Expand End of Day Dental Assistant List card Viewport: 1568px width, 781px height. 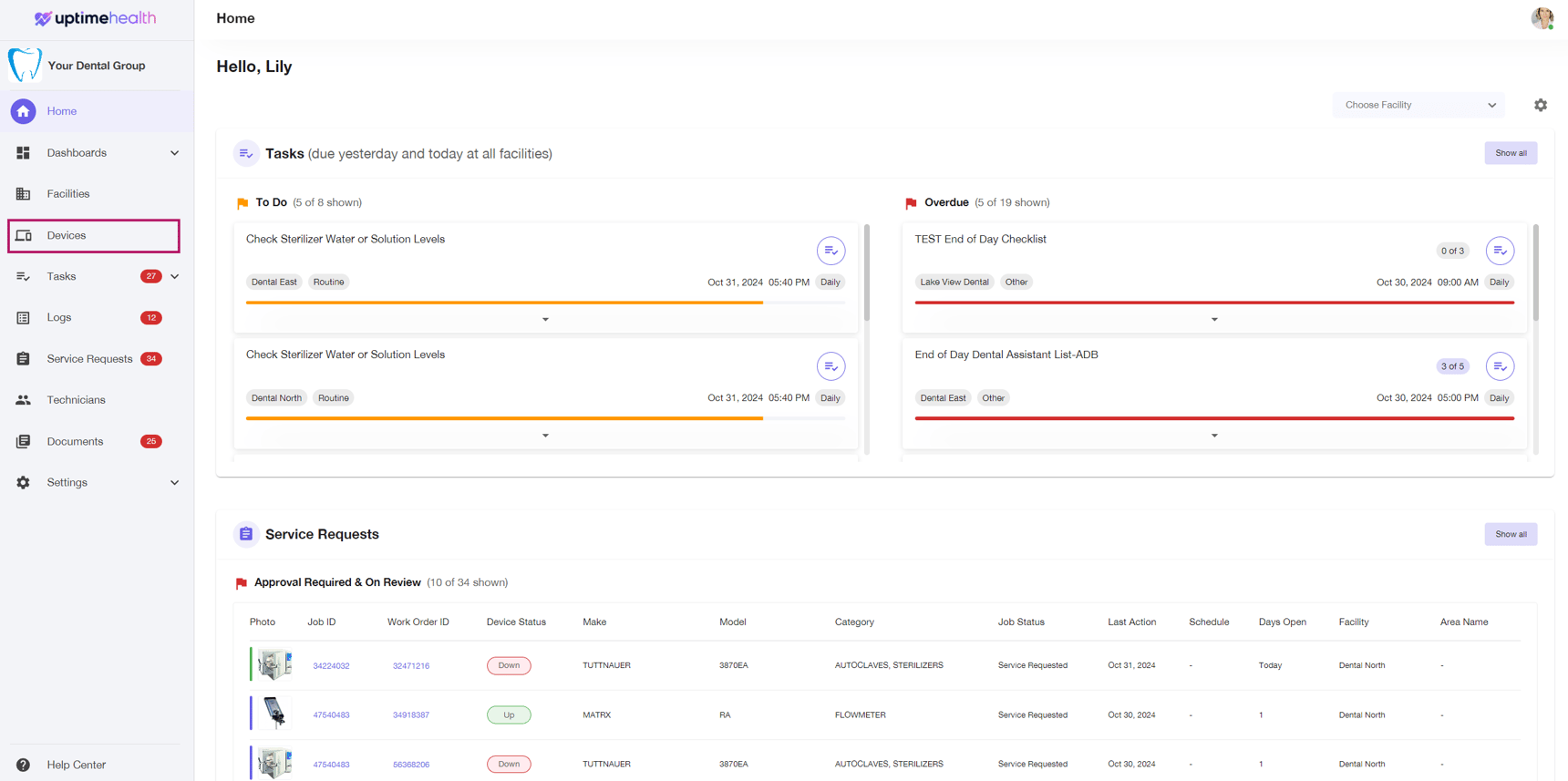click(x=1214, y=436)
